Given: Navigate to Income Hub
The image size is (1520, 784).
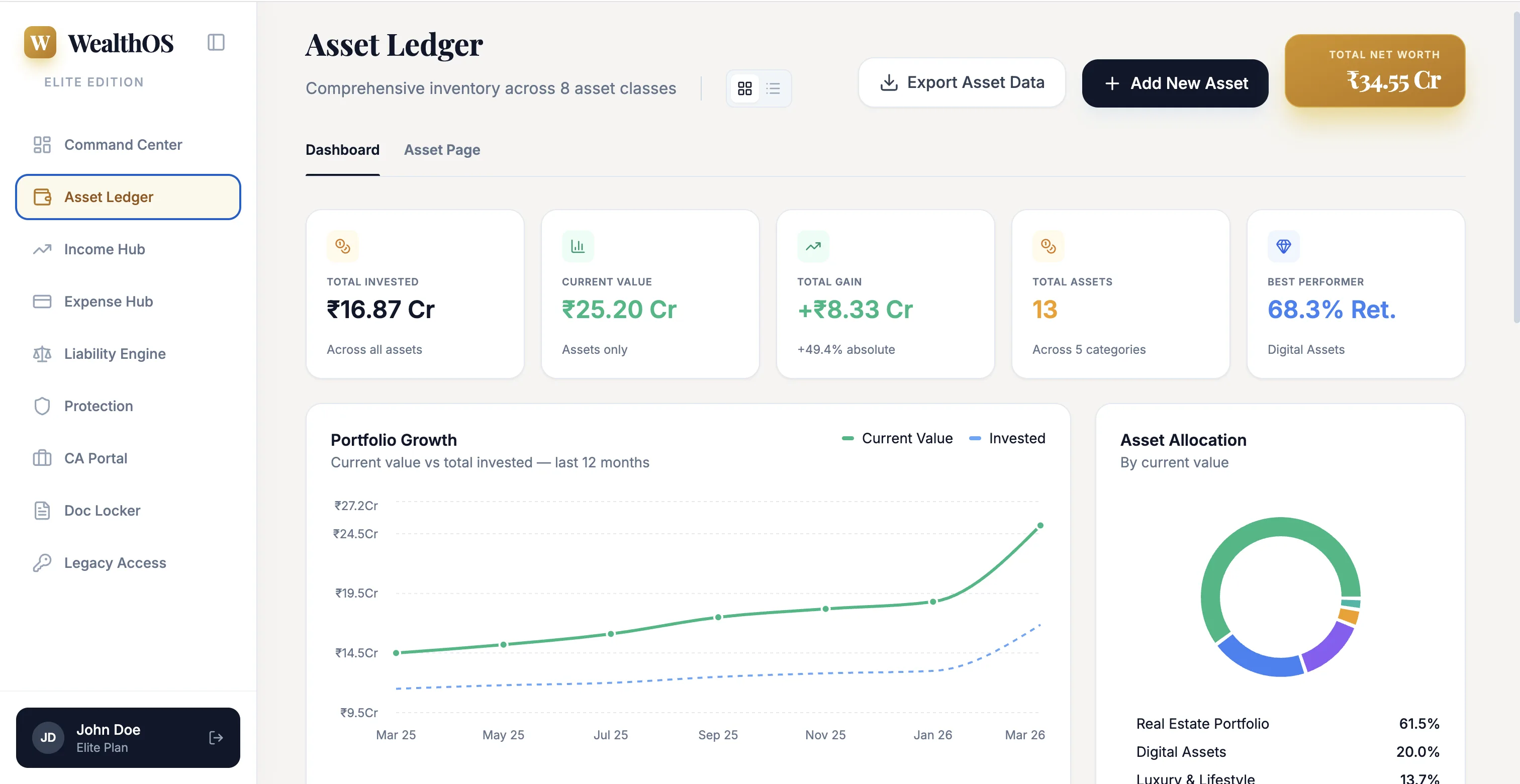Looking at the screenshot, I should (128, 249).
